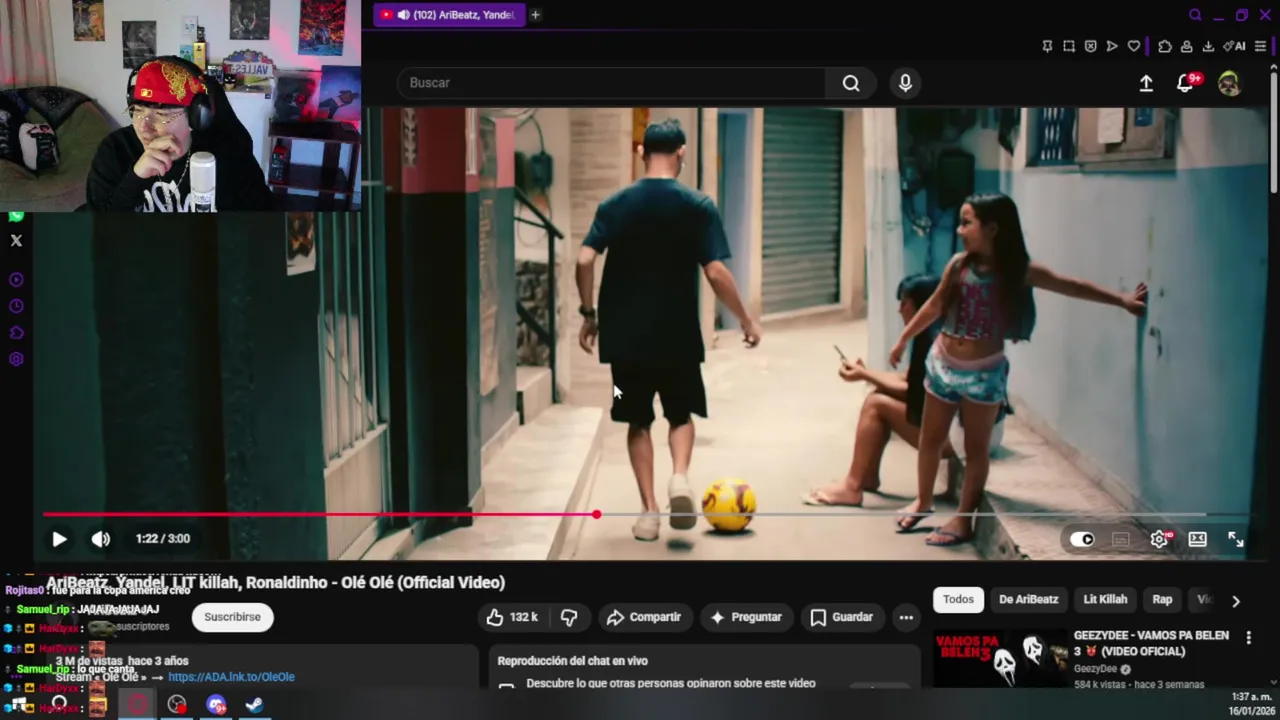Image resolution: width=1280 pixels, height=720 pixels.
Task: Click the Reproducción del chat en vivo heading
Action: (572, 661)
